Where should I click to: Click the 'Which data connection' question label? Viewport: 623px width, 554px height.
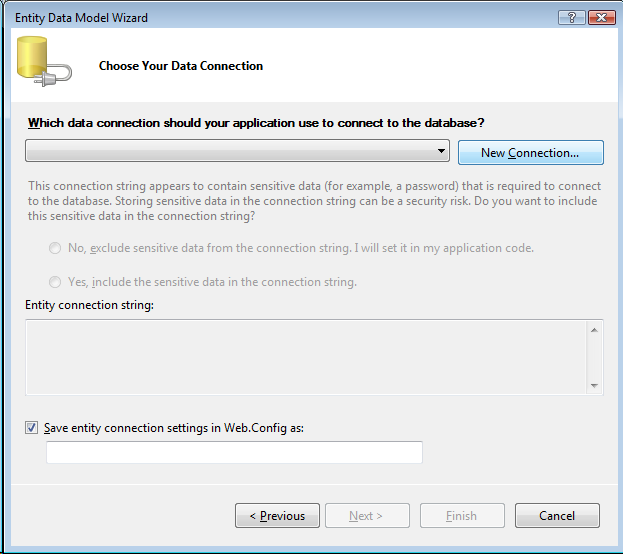[256, 123]
